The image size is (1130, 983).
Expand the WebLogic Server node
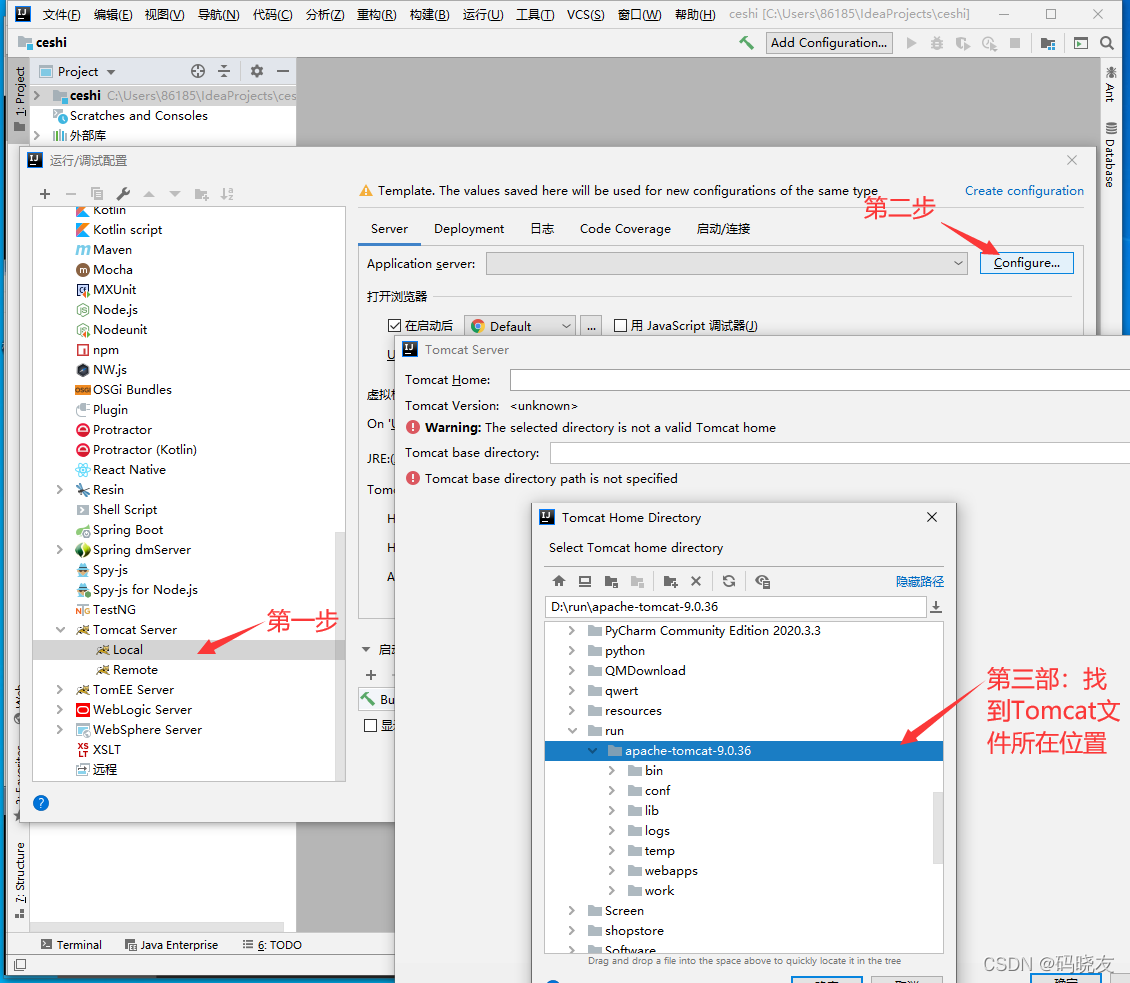tap(60, 710)
